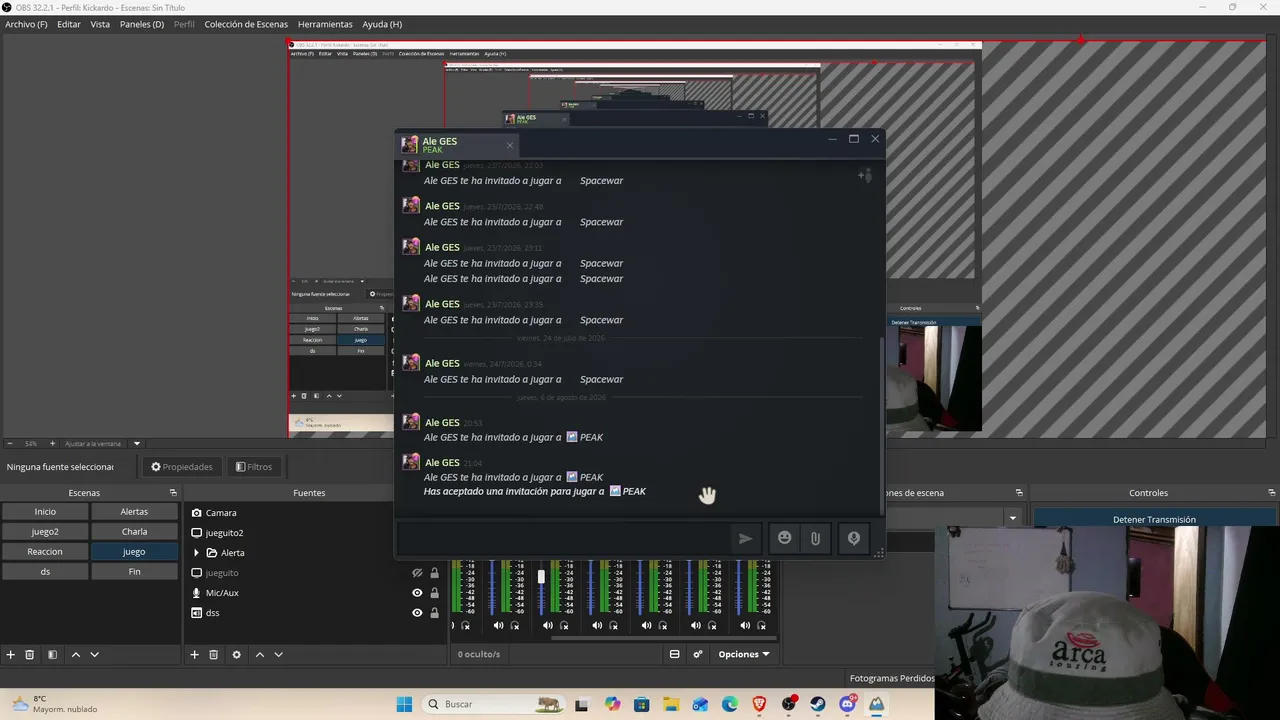Open the Colección de Escenas menu
The image size is (1280, 720).
tap(246, 24)
